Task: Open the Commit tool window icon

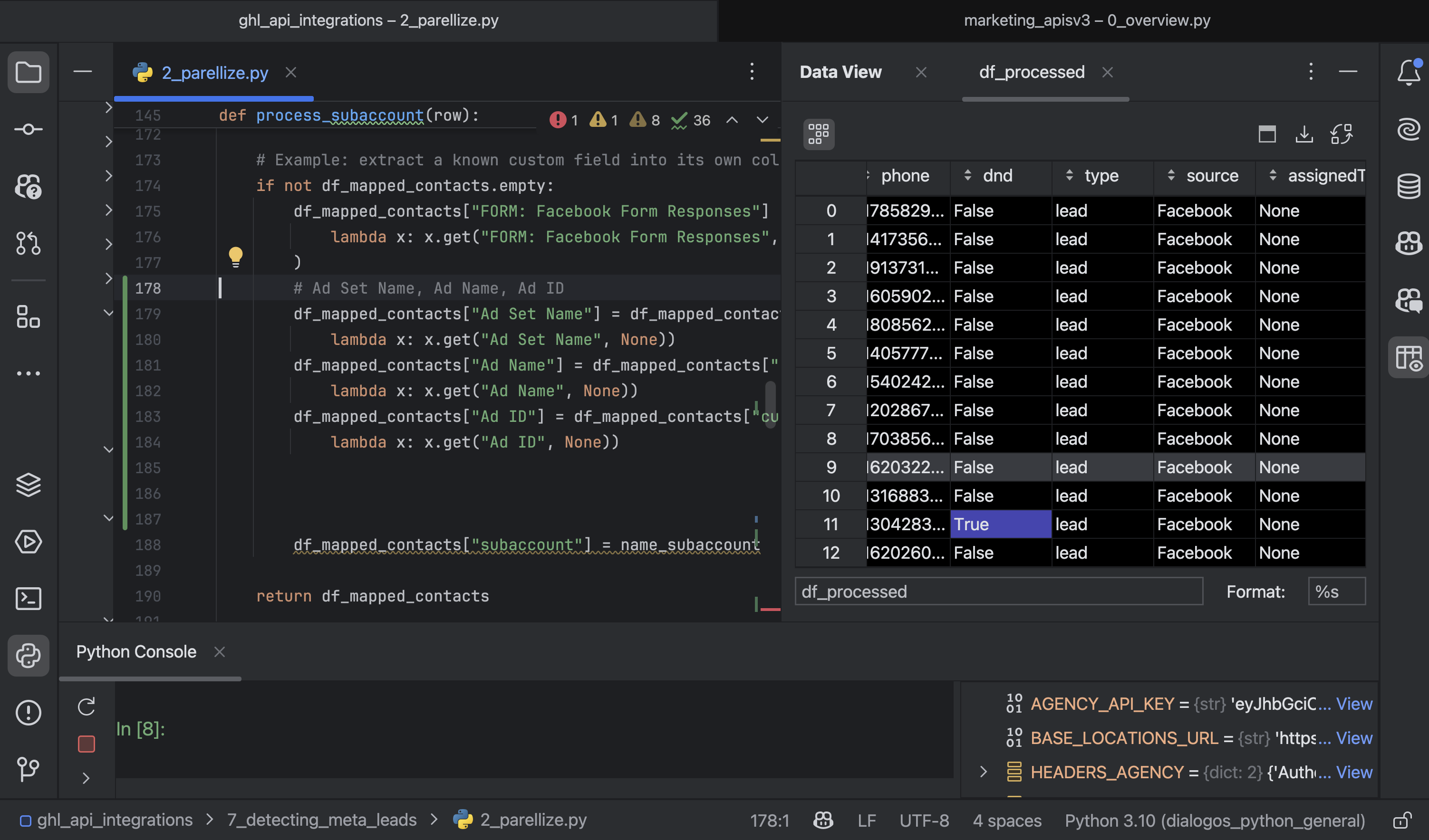Action: pyautogui.click(x=29, y=129)
